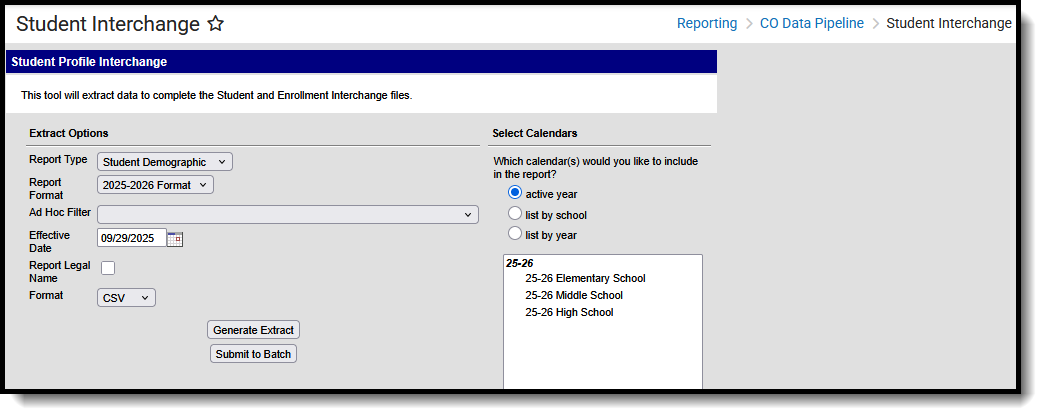Pick 25-26 Middle School calendar
Viewport: 1046px width, 419px height.
[x=574, y=296]
